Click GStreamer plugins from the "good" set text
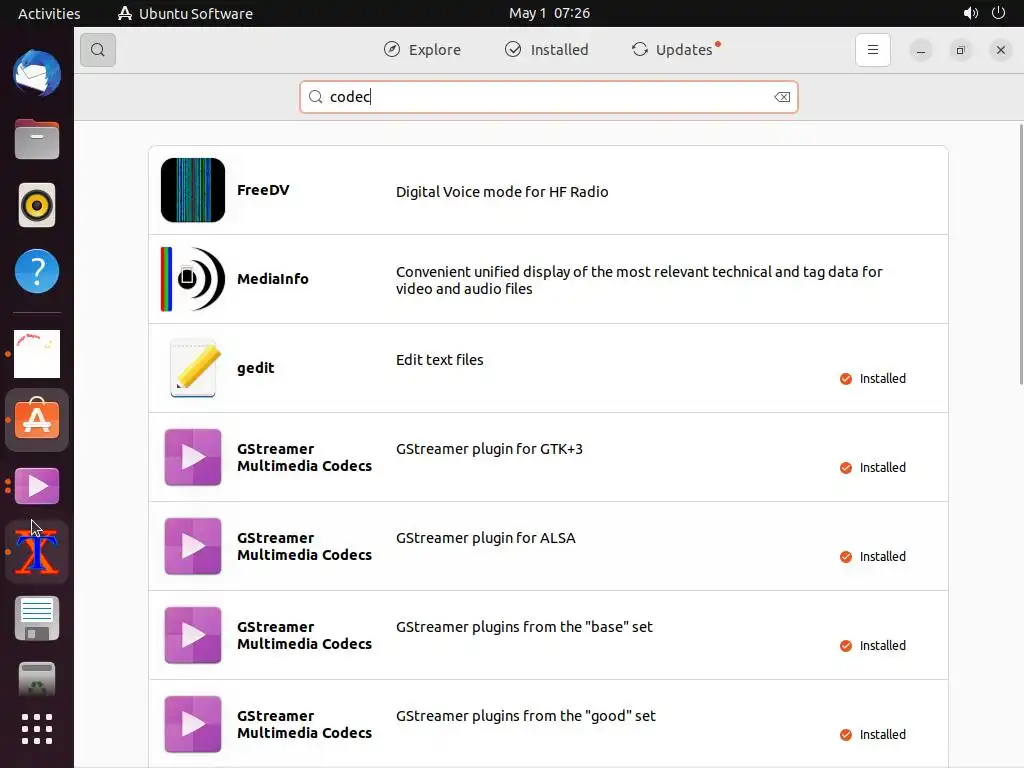Viewport: 1024px width, 768px height. [525, 715]
